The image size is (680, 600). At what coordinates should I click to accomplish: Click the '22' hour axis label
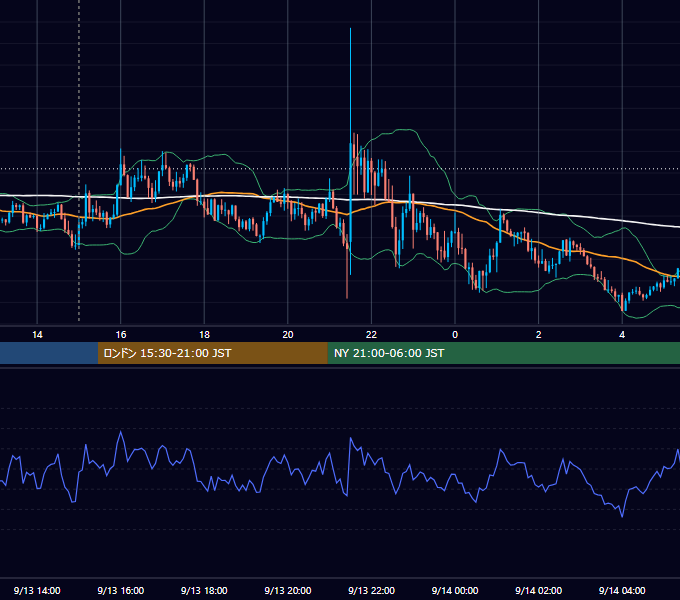[371, 335]
